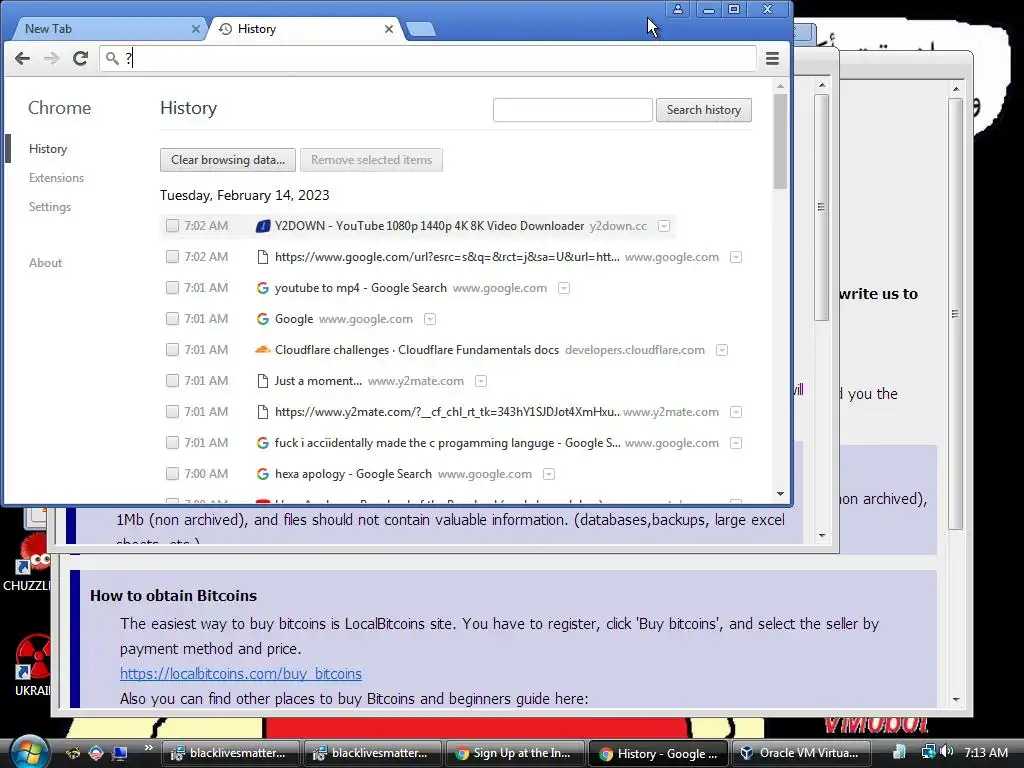
Task: Open the dropdown for Cloudflare challenges entry
Action: coord(722,350)
